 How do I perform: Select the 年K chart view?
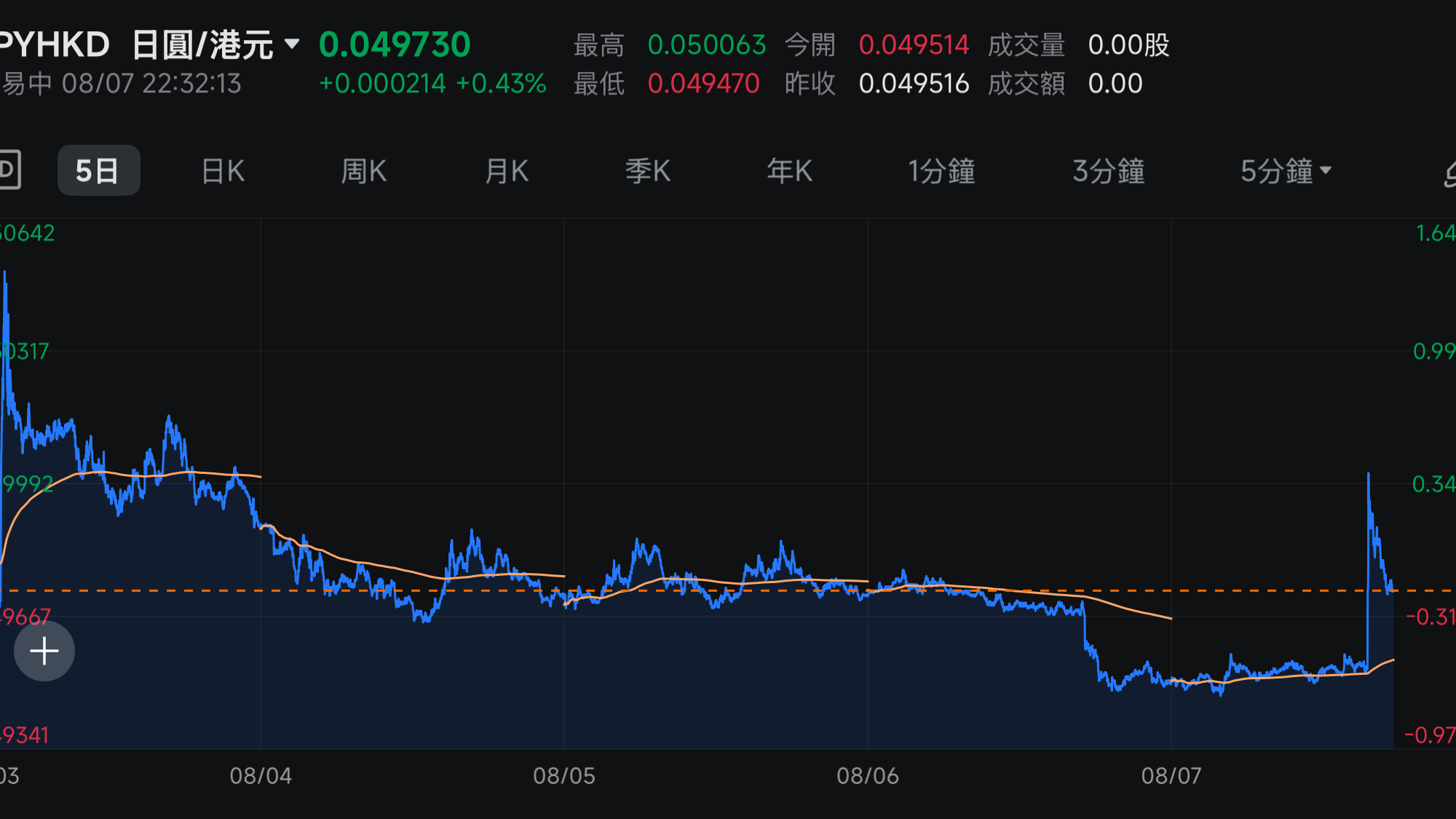[789, 171]
